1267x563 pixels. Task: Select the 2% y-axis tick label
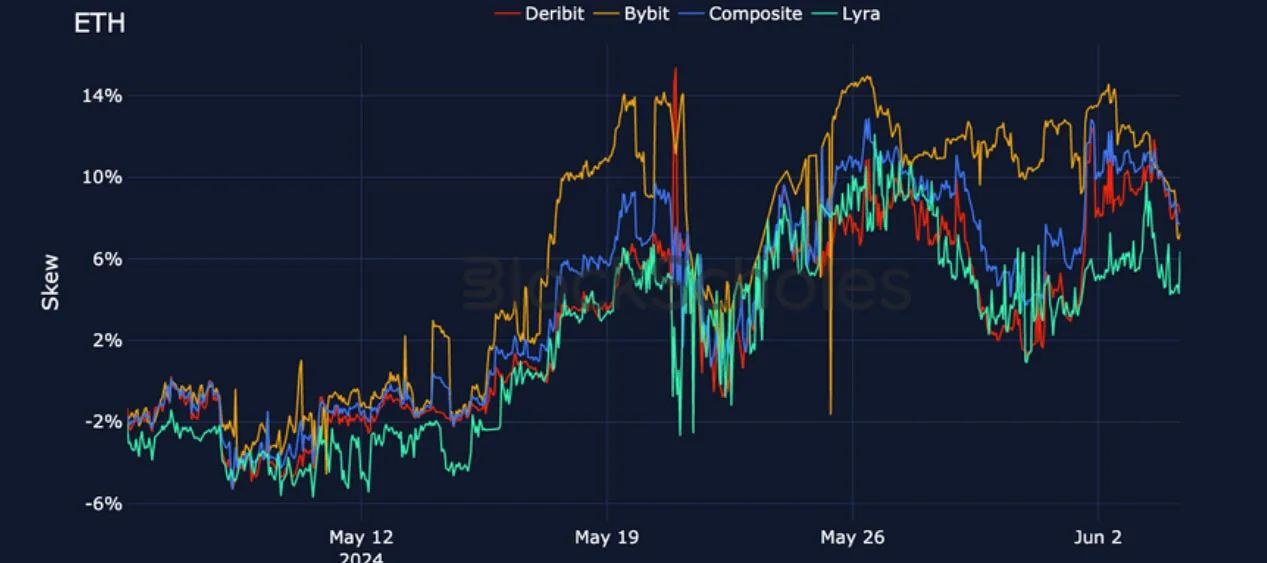[109, 340]
